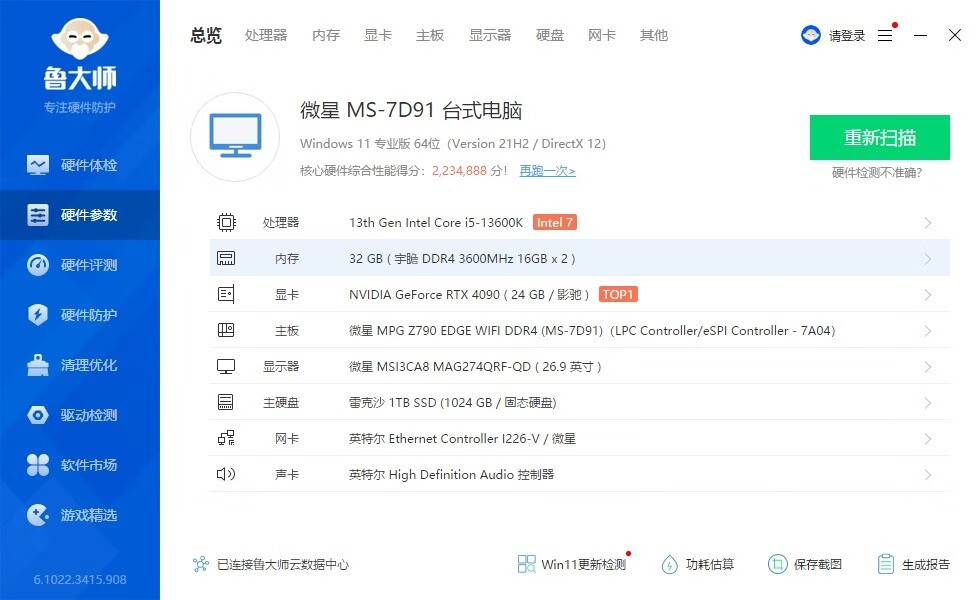Click the 生成报告 label

926,564
